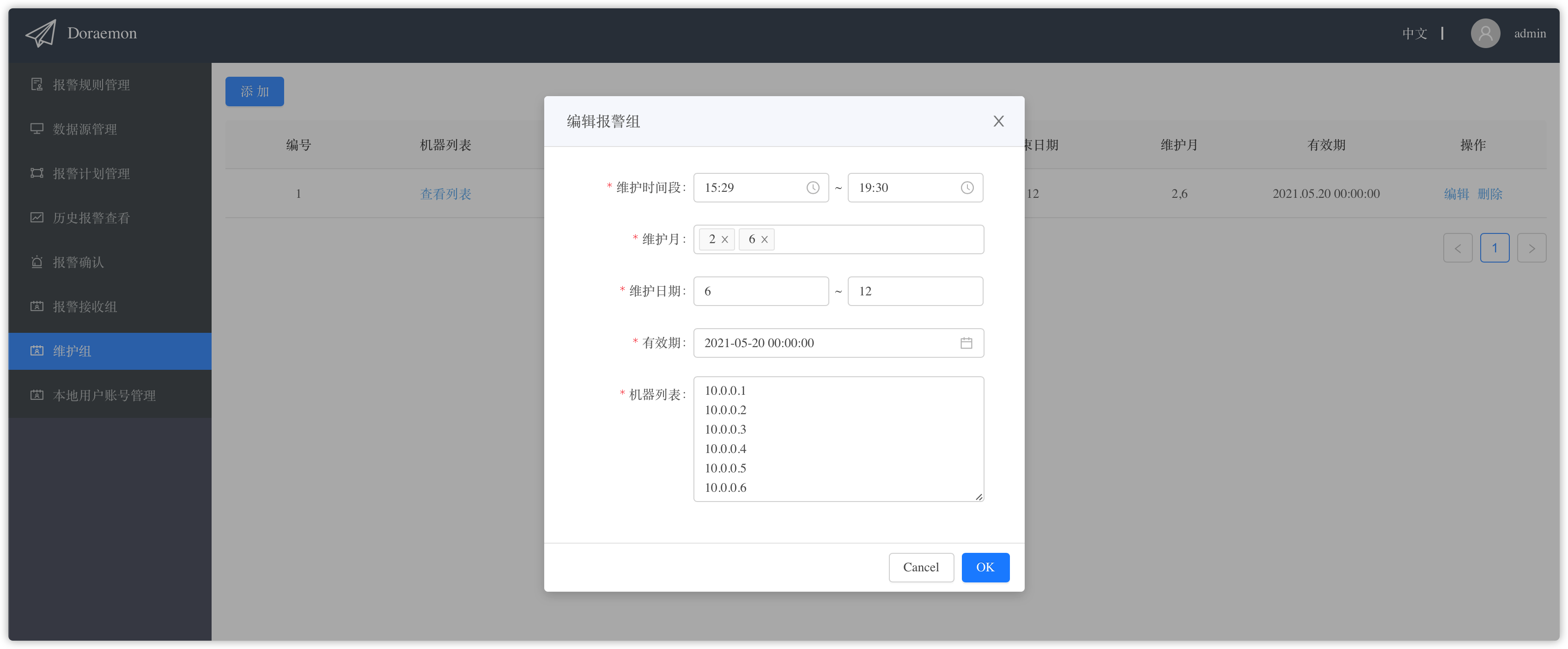Open the 报警确认 bell icon
Viewport: 1568px width, 649px height.
(36, 262)
